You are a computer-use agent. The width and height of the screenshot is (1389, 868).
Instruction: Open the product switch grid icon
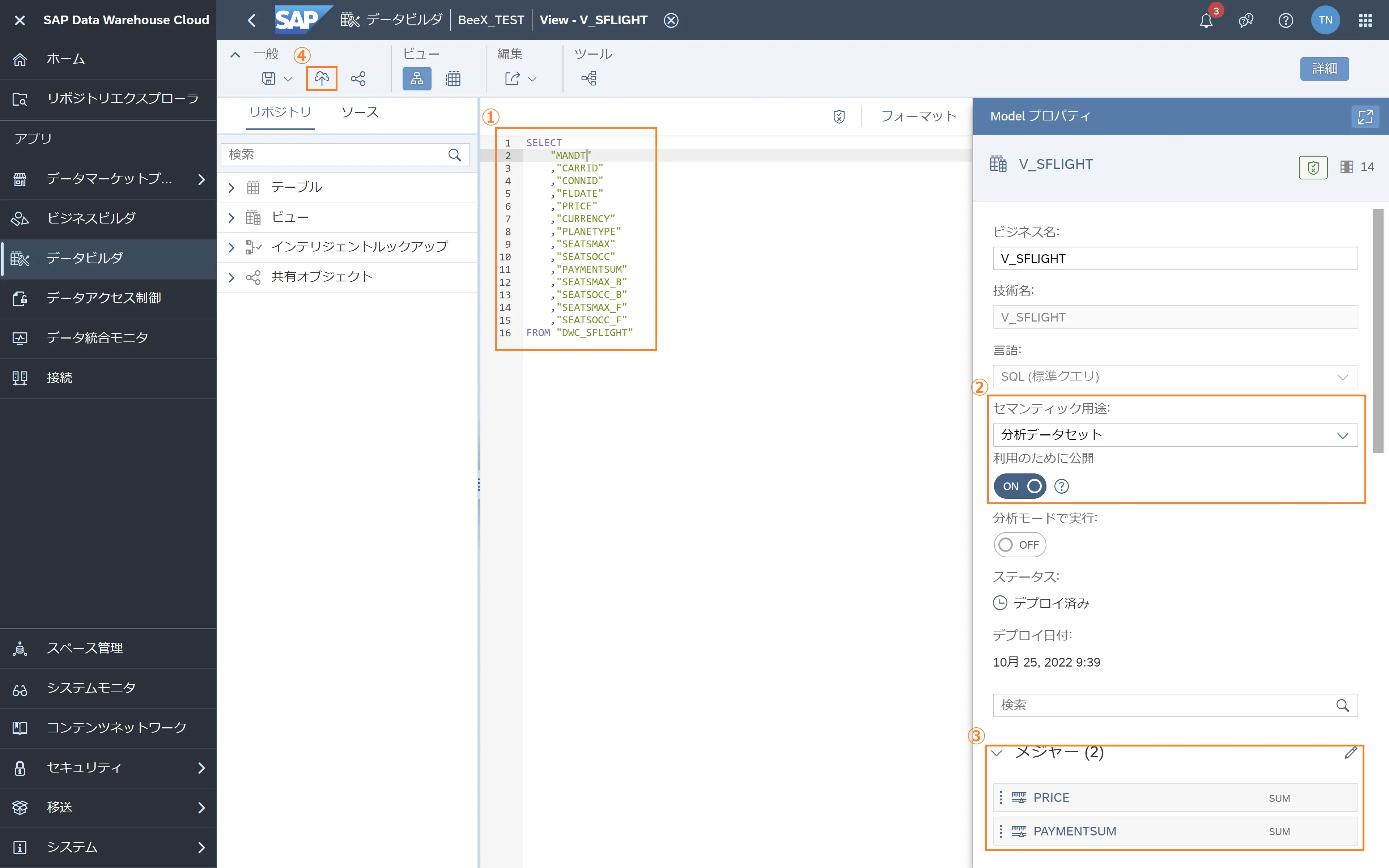click(x=1365, y=21)
